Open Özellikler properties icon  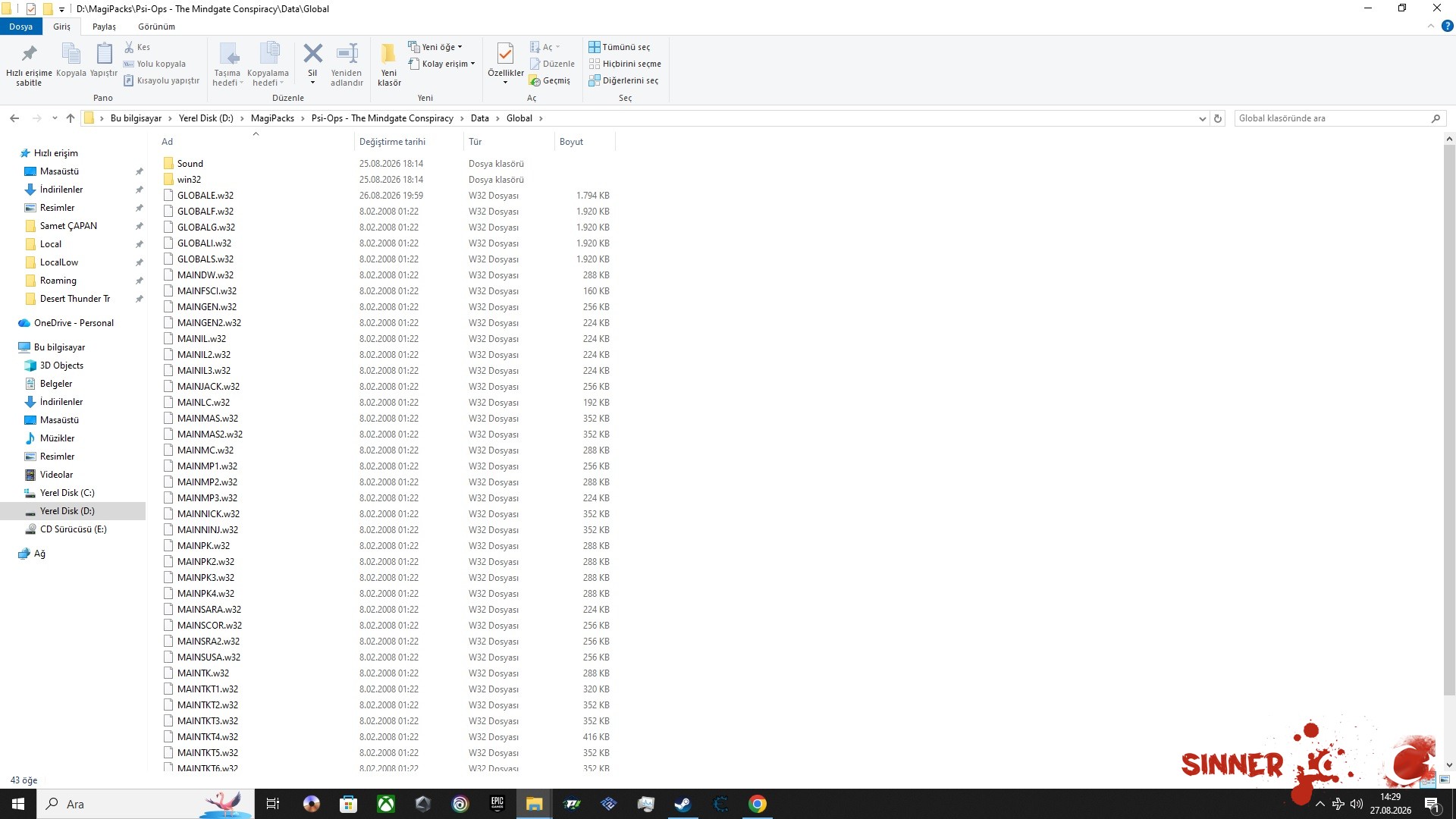click(505, 55)
